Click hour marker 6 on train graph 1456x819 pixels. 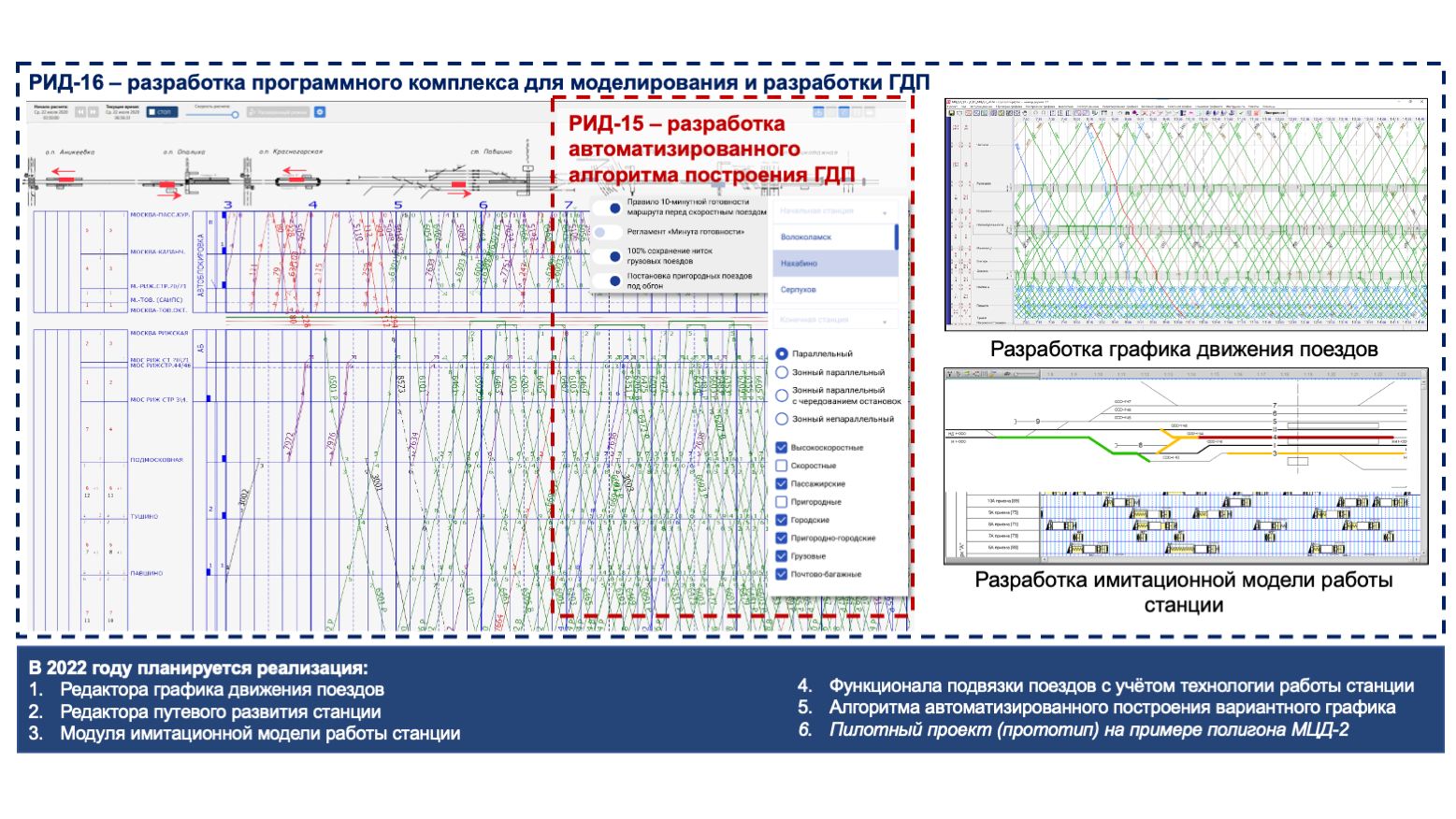pyautogui.click(x=483, y=205)
